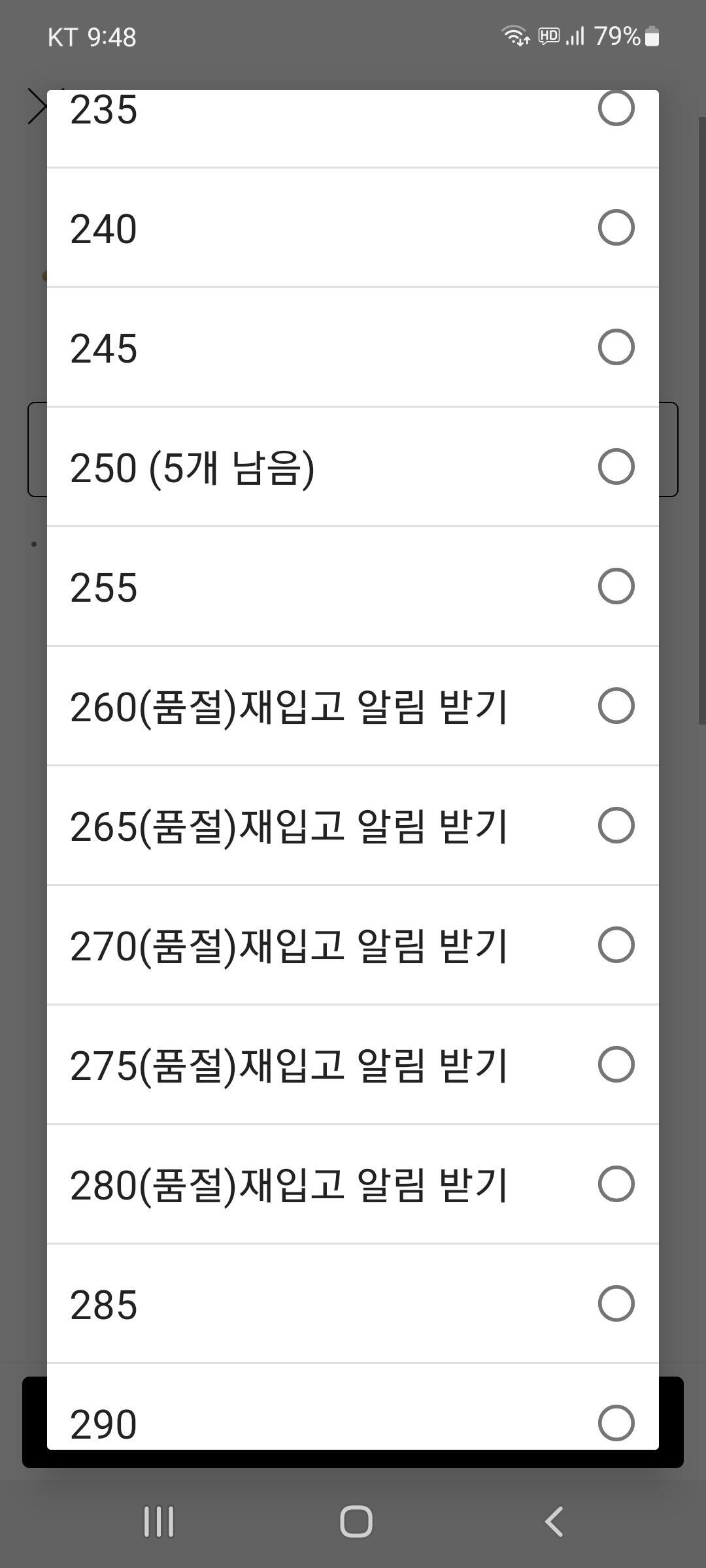Open the recent apps navigation icon
706x1568 pixels.
tap(158, 1522)
